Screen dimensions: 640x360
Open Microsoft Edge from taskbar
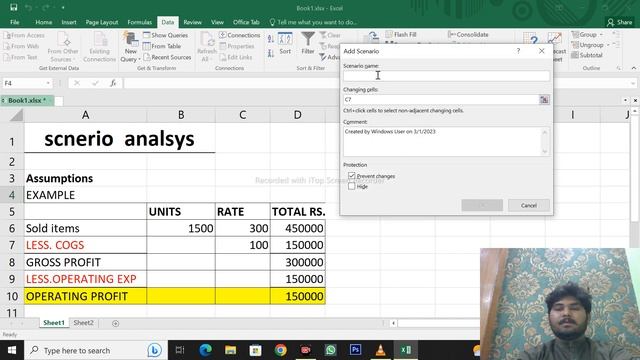coord(205,350)
